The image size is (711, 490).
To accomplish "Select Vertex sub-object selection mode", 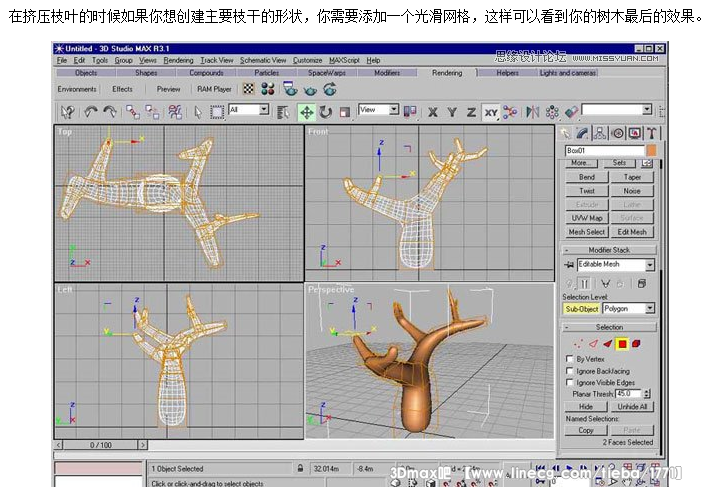I will click(577, 344).
